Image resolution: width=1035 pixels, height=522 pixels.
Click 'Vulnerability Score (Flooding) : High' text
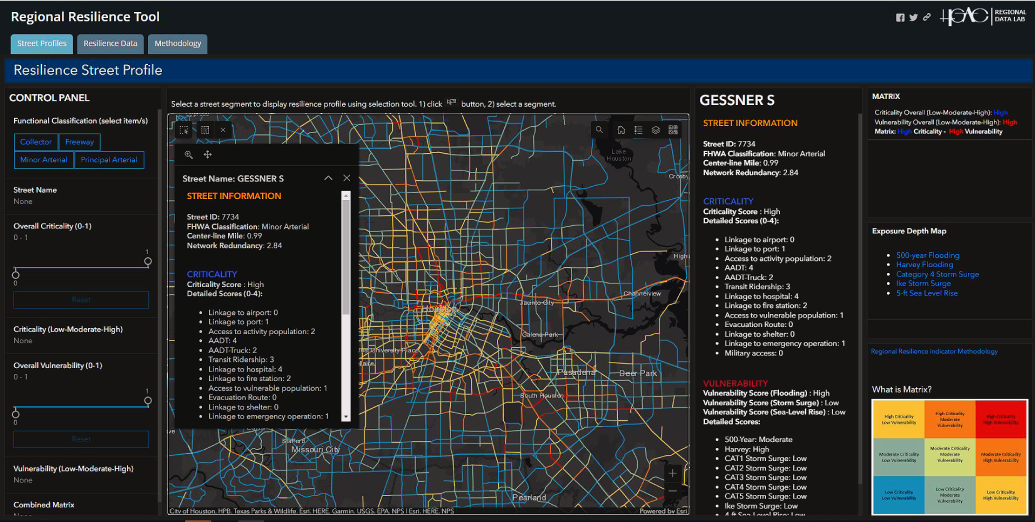tap(766, 393)
